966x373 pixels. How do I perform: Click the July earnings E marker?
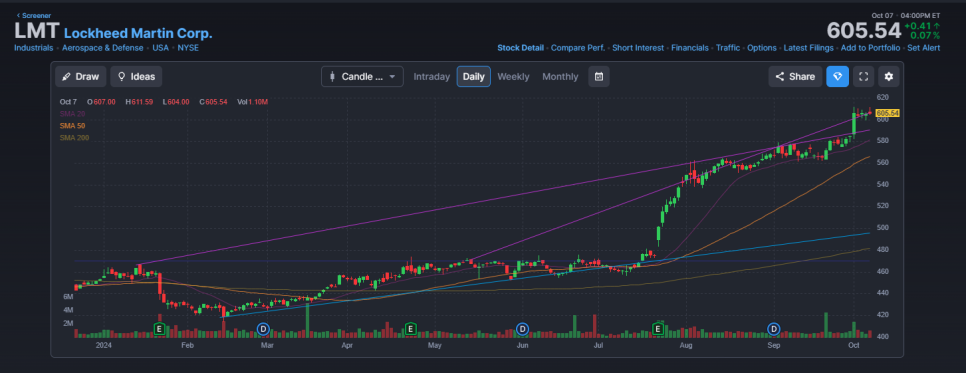tap(658, 329)
